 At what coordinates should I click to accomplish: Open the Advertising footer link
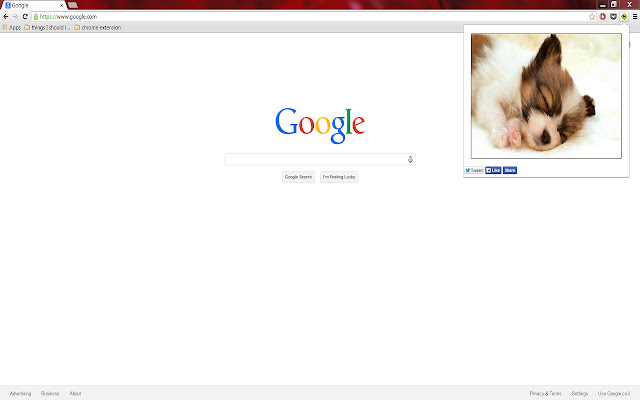coord(20,393)
